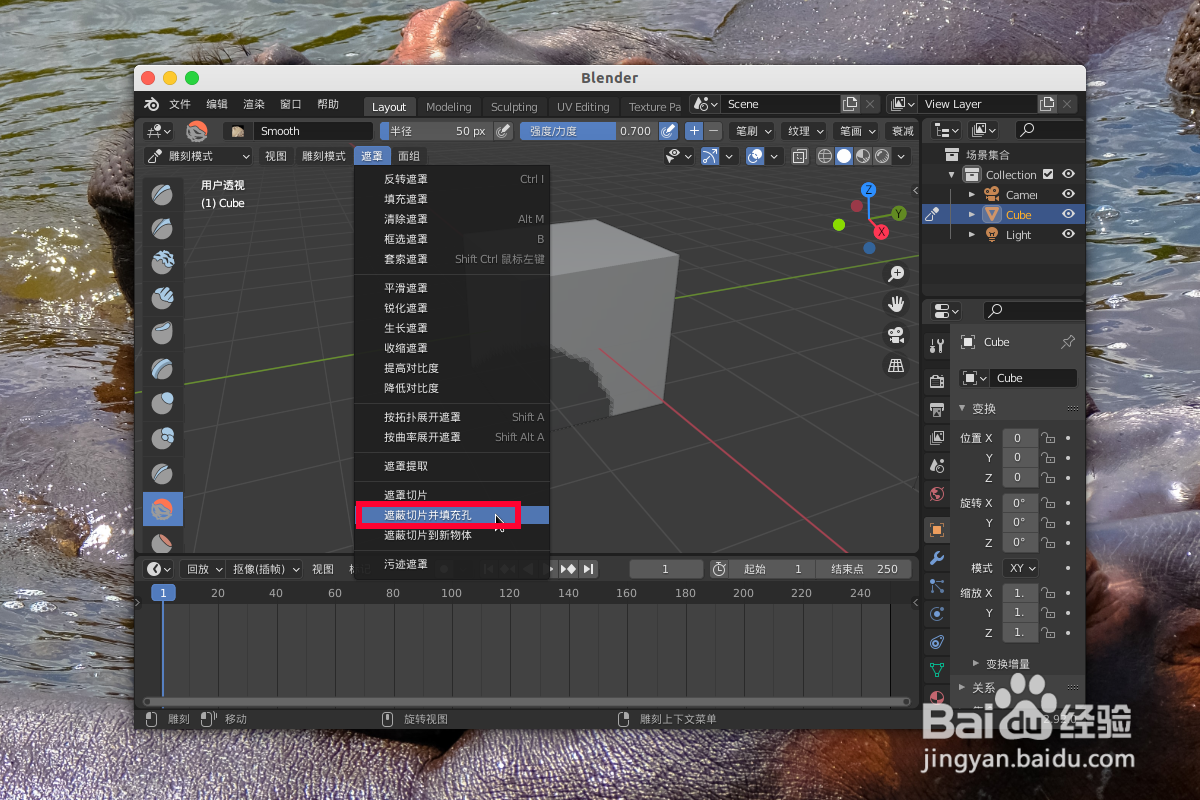Click the plus add direction button

coord(694,131)
